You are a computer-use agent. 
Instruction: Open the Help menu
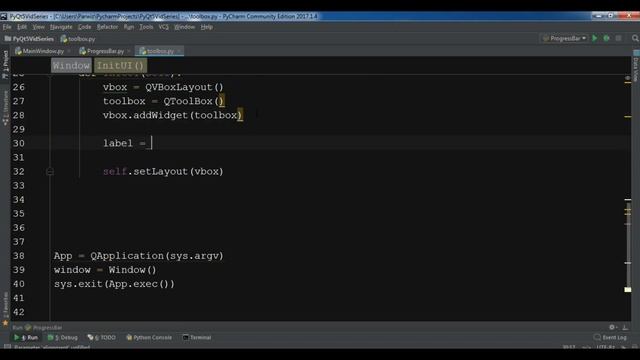207,27
